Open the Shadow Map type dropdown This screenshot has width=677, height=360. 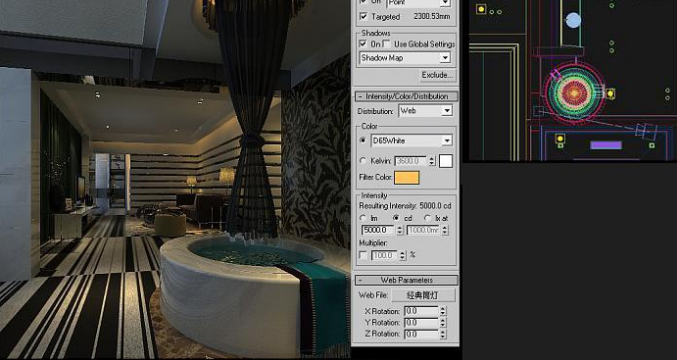click(445, 57)
